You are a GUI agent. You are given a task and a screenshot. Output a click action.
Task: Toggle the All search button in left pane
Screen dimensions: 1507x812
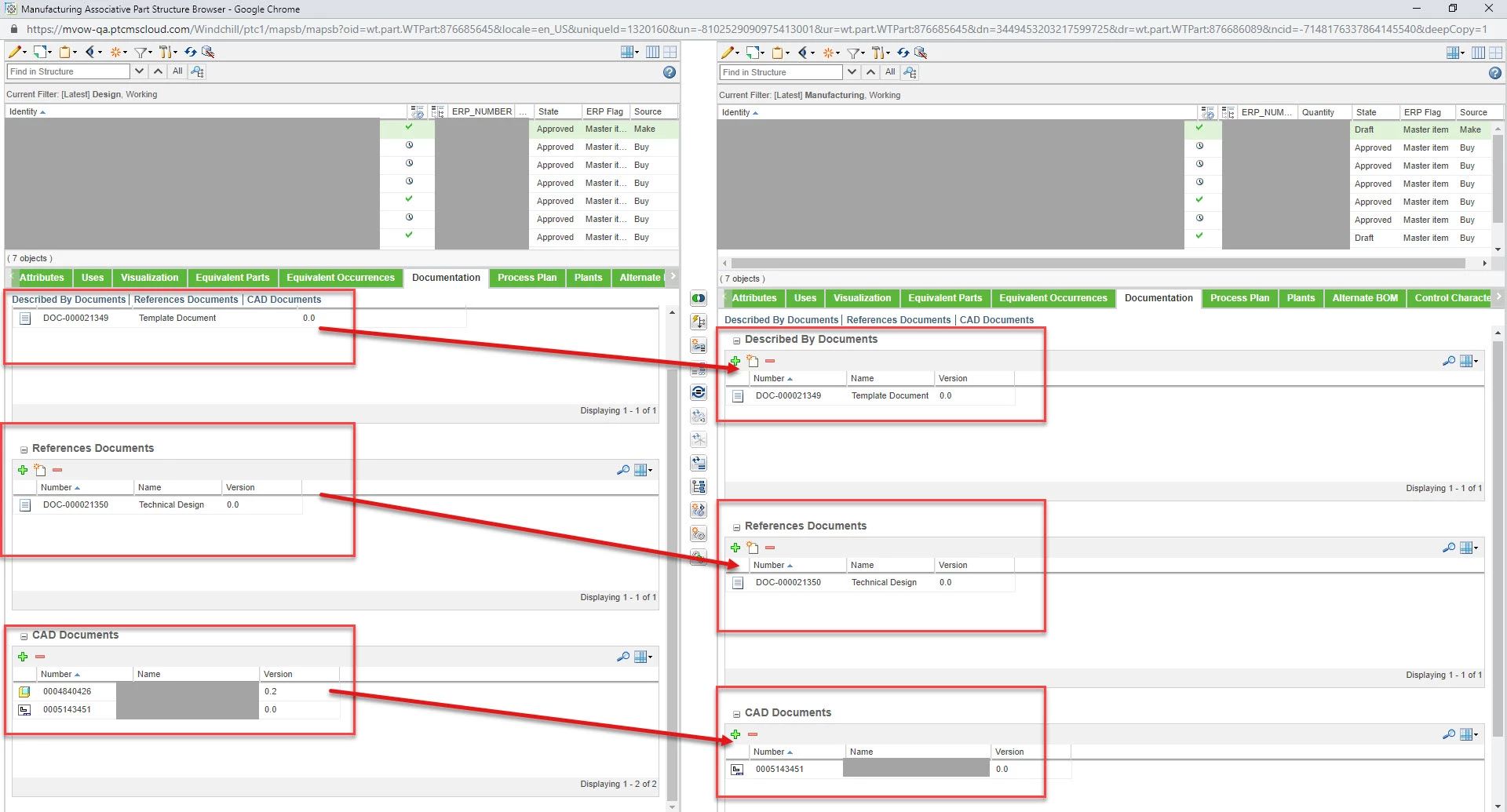tap(177, 71)
